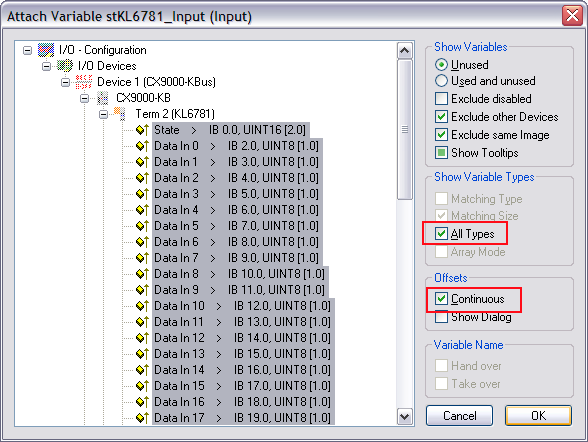Click the Data In 1 variable icon
The width and height of the screenshot is (588, 442).
[x=142, y=162]
